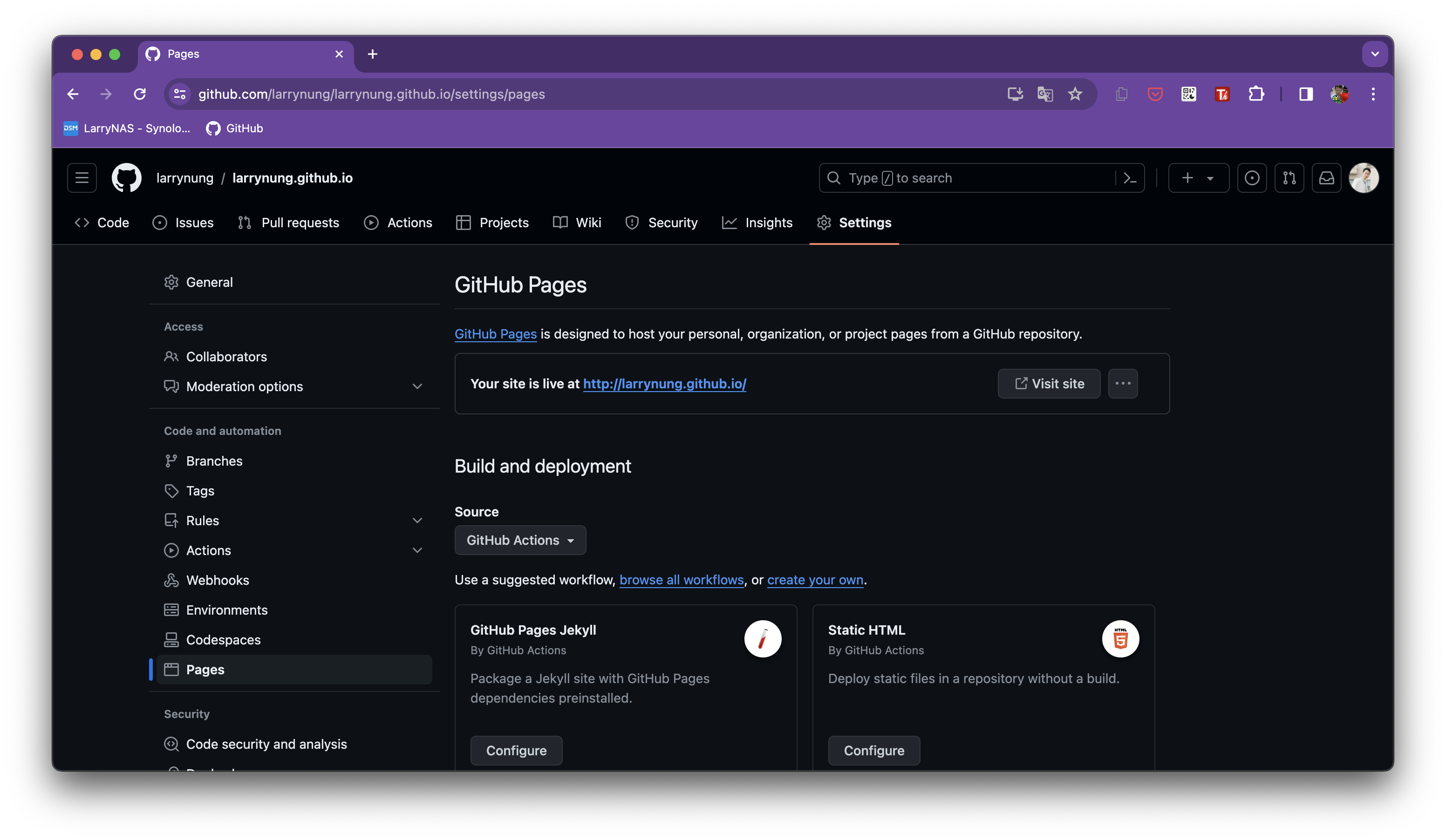Open the Security tab
The image size is (1446, 840).
(662, 223)
